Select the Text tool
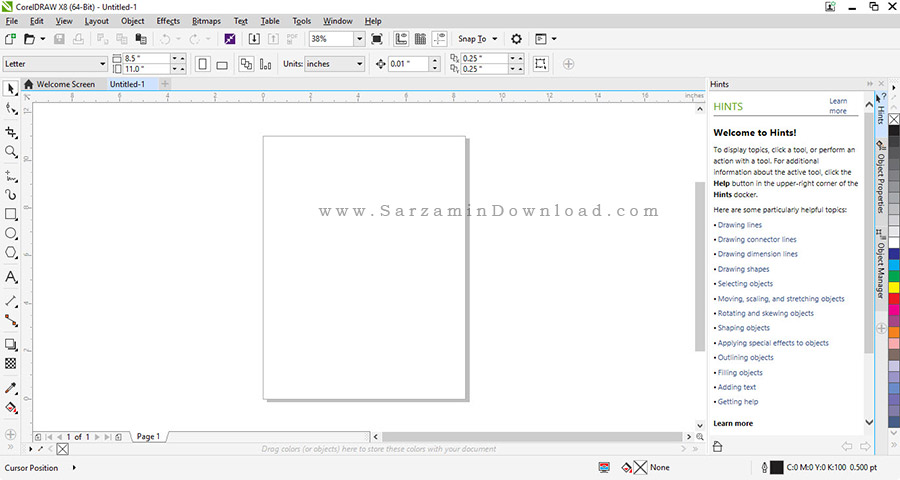Screen dimensions: 900x480 pyautogui.click(x=10, y=277)
